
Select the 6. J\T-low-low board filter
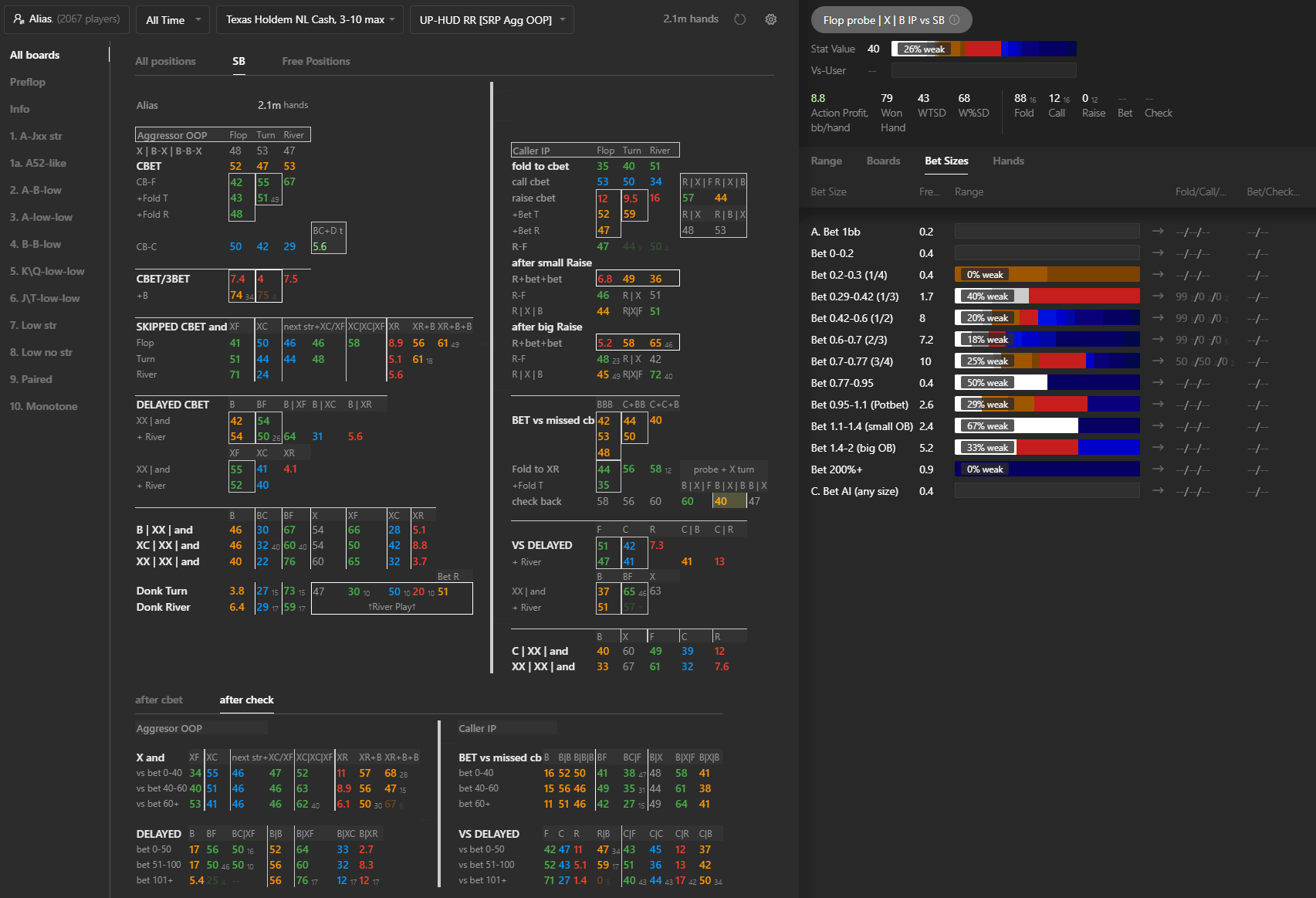[45, 298]
